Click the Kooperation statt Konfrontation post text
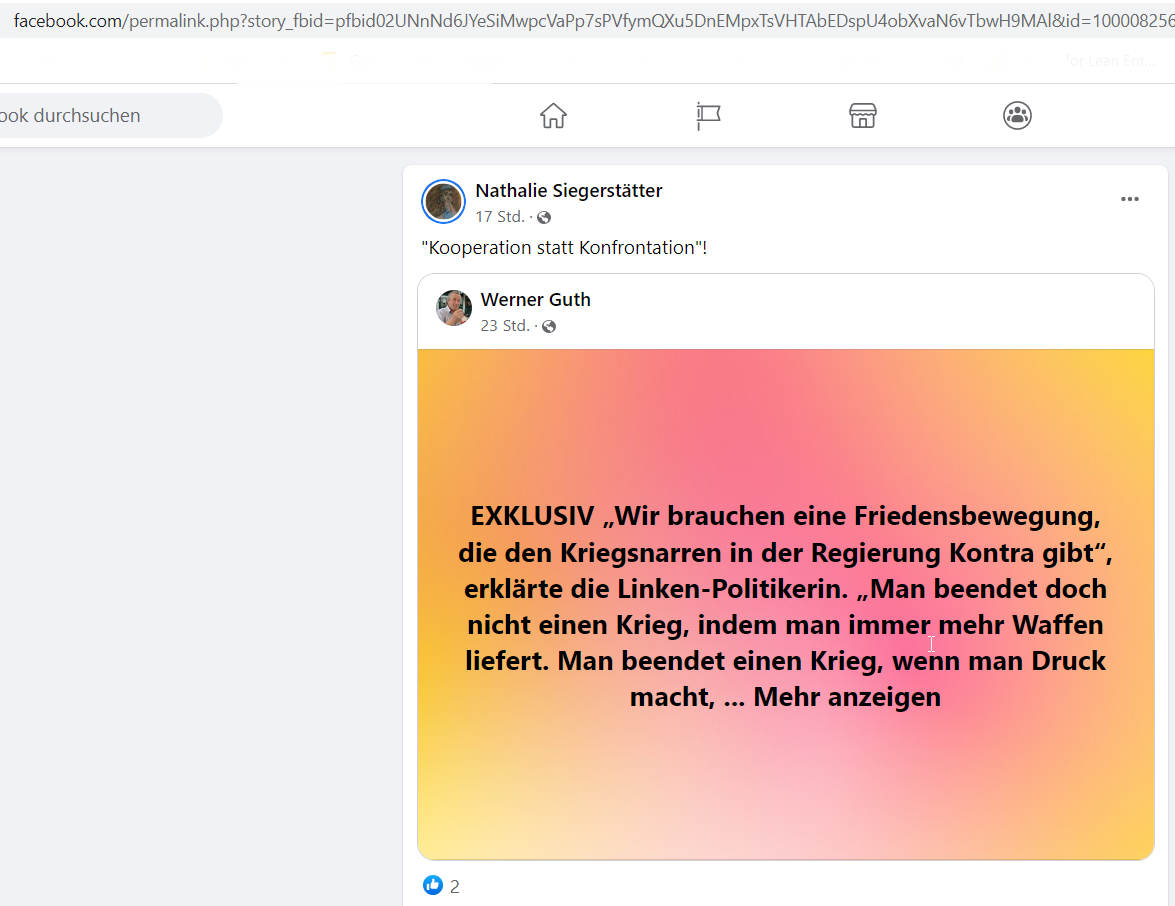 click(564, 248)
